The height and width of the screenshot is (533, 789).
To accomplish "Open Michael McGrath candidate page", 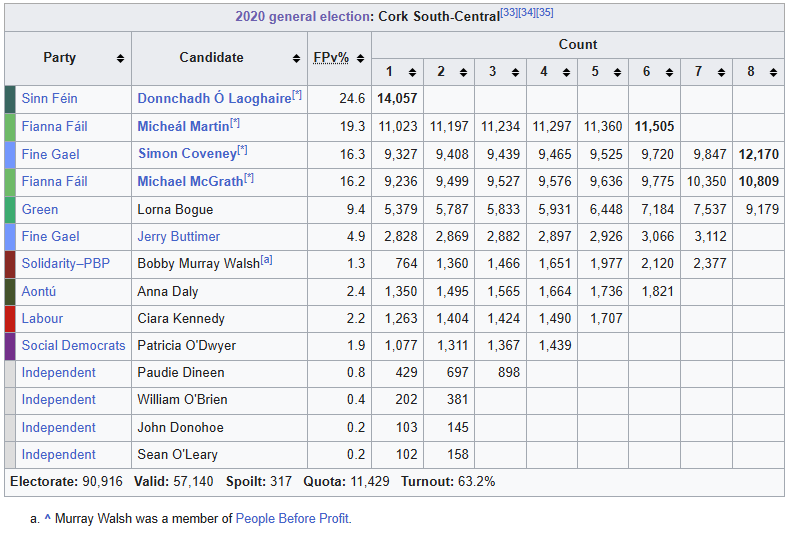I will pos(190,182).
